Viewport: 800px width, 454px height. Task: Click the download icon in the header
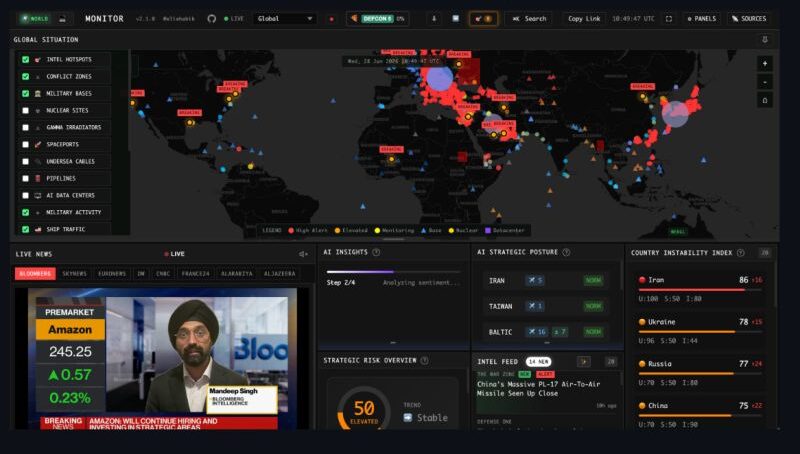(434, 19)
